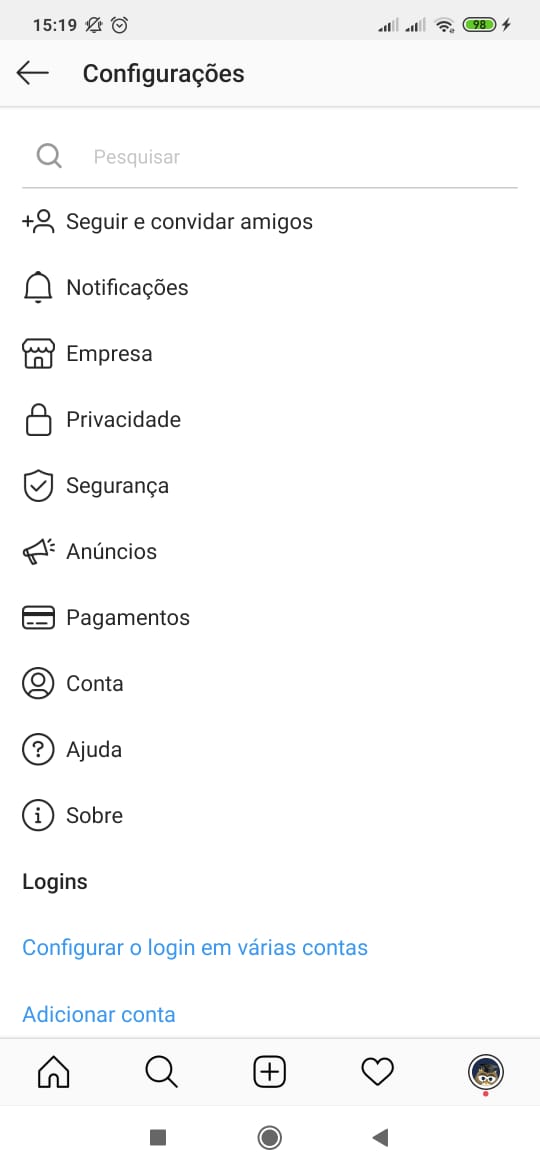Tap the new post plus icon
Screen dimensions: 540x1170
(269, 1072)
